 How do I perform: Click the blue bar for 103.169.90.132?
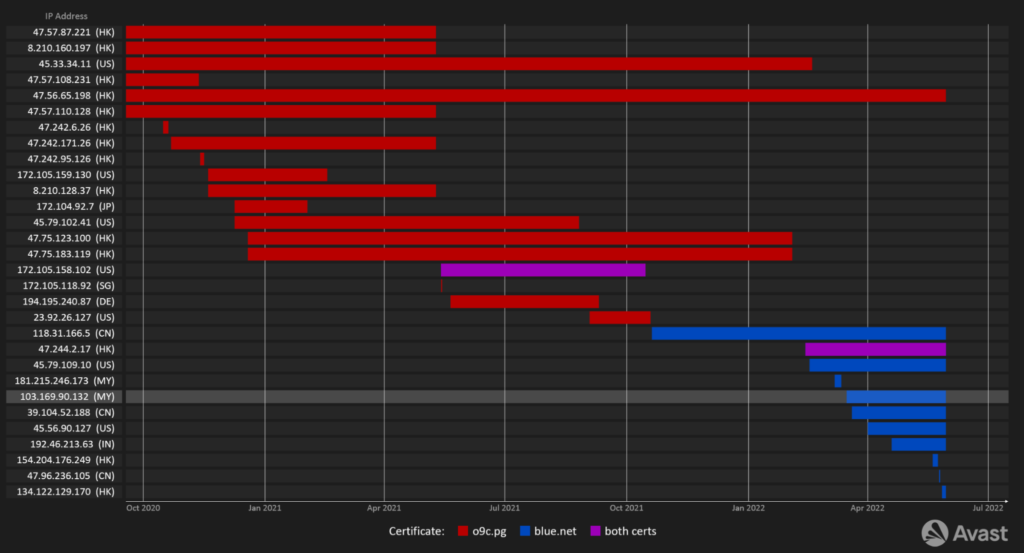click(x=896, y=397)
